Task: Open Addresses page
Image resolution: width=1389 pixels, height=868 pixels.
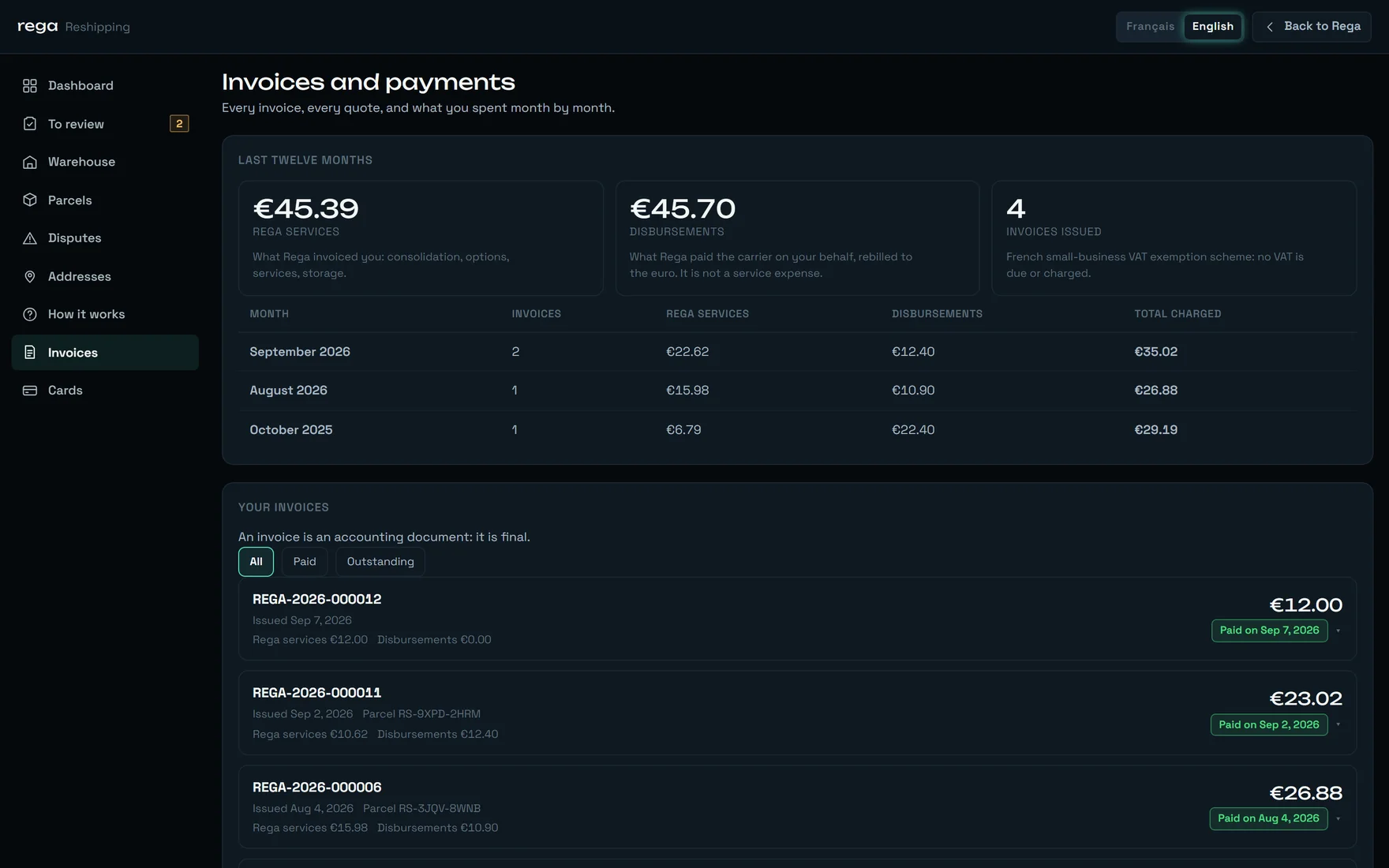Action: point(105,276)
